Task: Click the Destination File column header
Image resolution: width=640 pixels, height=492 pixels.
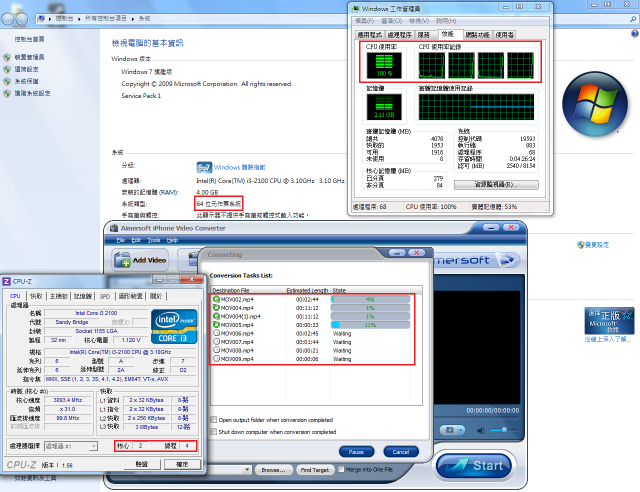Action: click(248, 290)
